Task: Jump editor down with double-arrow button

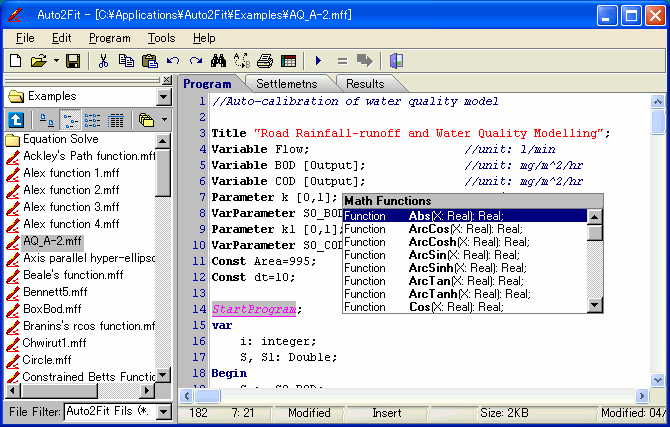Action: 657,380
